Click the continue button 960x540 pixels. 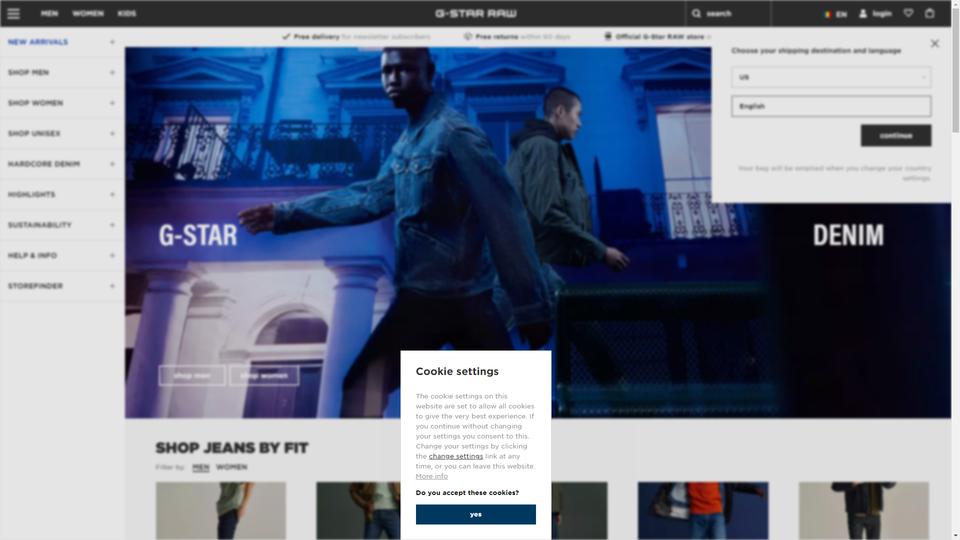tap(896, 135)
